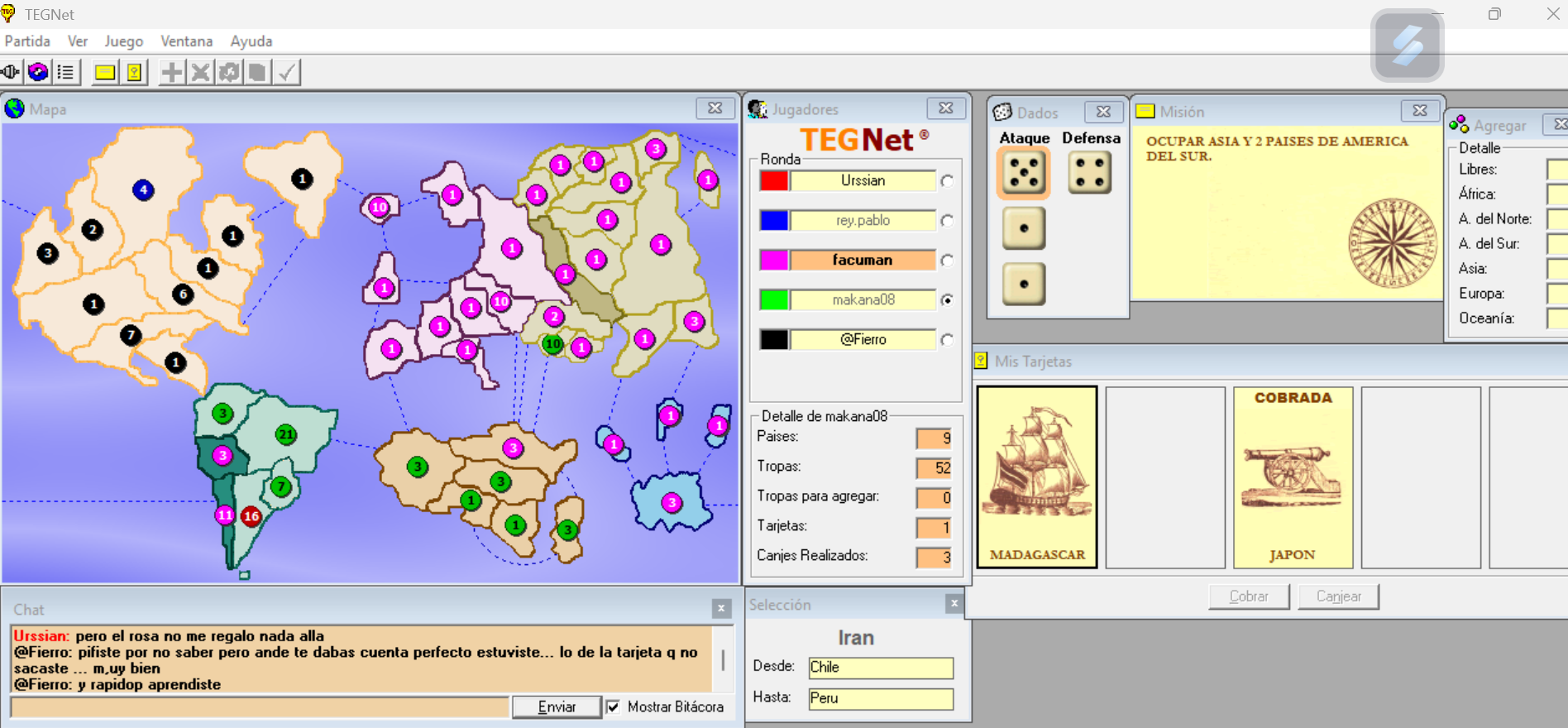This screenshot has height=728, width=1568.
Task: Click the Hasta field showing Peru
Action: click(x=881, y=698)
